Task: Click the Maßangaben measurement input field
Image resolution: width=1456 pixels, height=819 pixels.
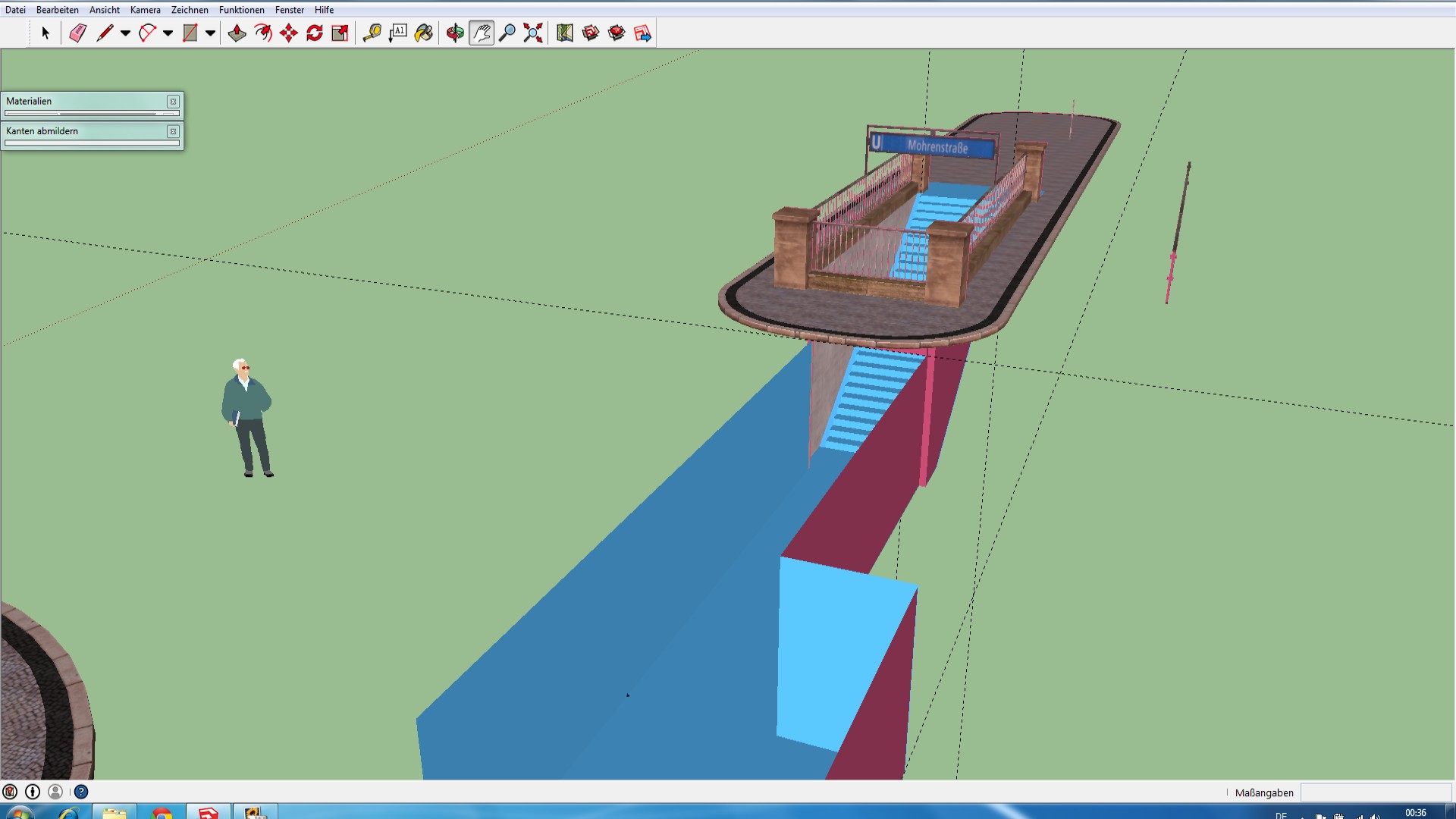Action: click(1375, 792)
